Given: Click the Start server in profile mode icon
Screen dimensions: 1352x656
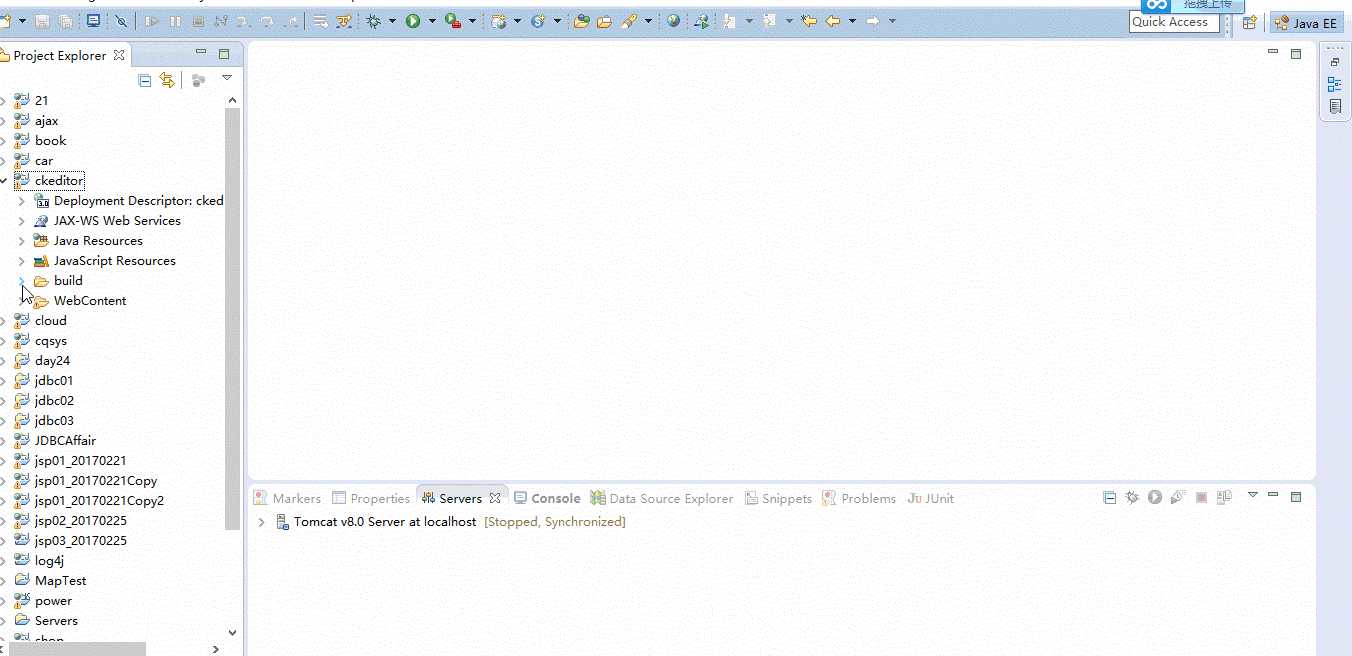Looking at the screenshot, I should click(x=1178, y=497).
